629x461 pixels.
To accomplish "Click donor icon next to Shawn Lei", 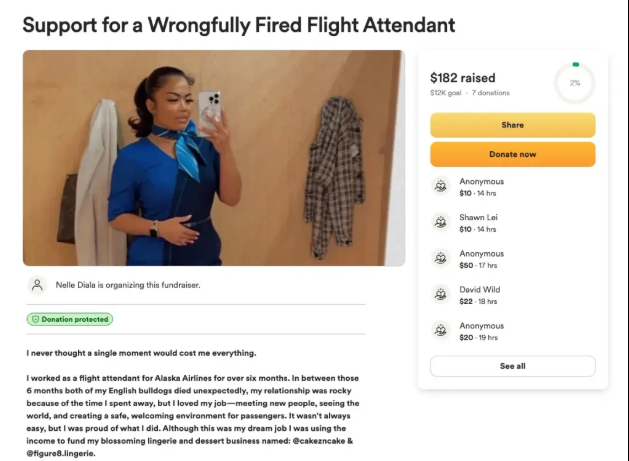I will pyautogui.click(x=441, y=222).
